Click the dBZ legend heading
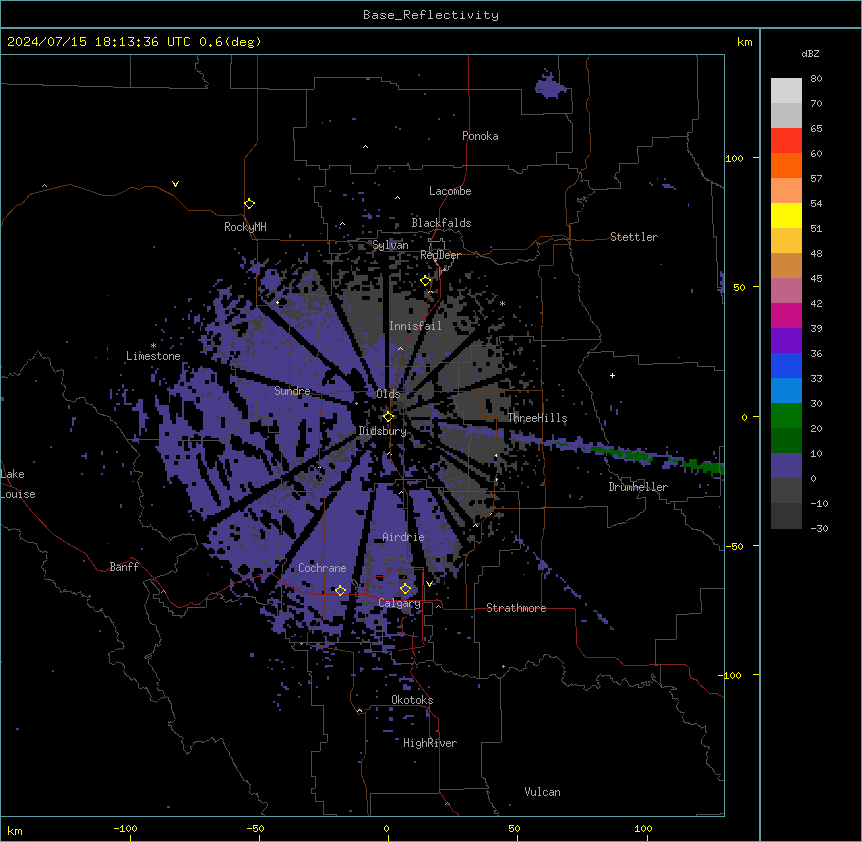Image resolution: width=862 pixels, height=842 pixels. pos(810,54)
